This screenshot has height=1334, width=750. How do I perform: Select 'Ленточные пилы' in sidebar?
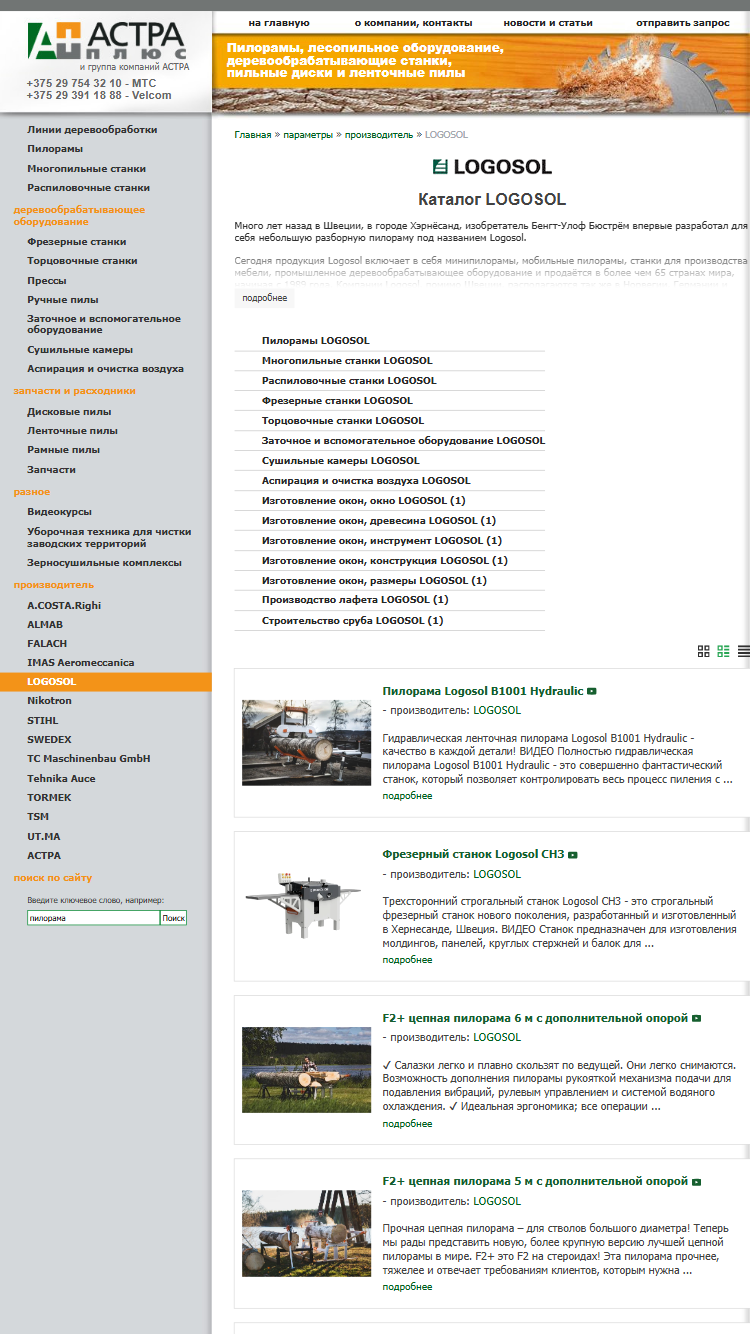point(72,431)
